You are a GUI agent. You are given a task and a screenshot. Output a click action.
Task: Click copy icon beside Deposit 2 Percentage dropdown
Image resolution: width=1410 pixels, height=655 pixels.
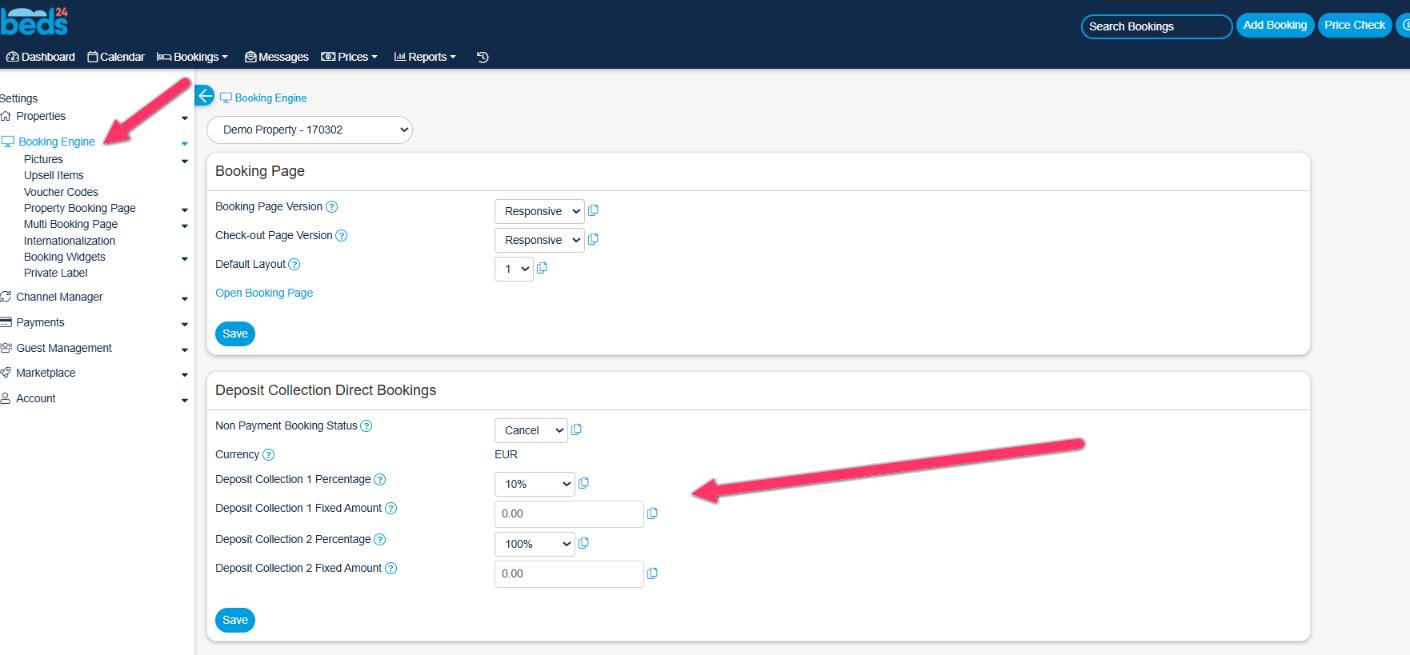click(x=584, y=544)
